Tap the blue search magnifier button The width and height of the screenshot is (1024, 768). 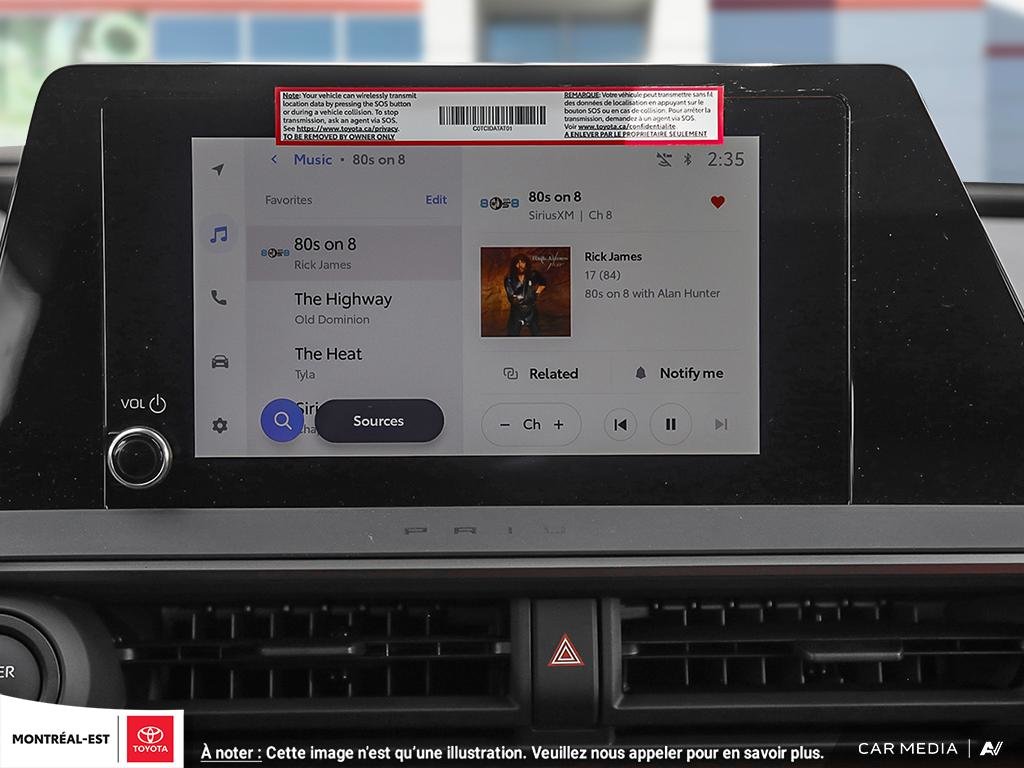(282, 420)
